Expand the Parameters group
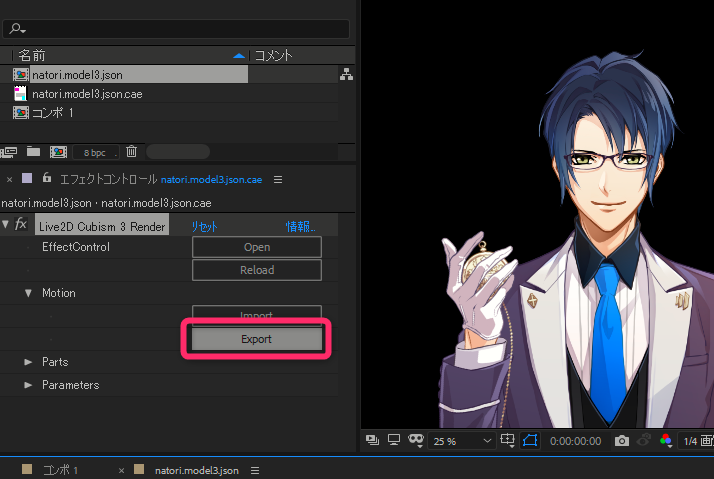 click(x=28, y=385)
